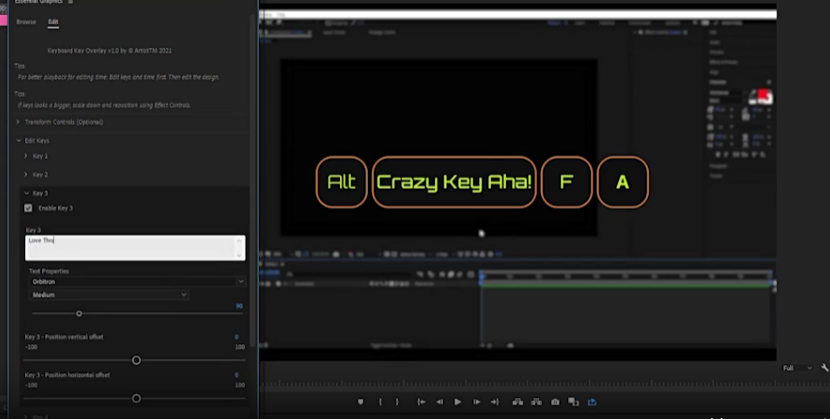Expand the Transform Controls (Optional) group
The width and height of the screenshot is (830, 419).
click(x=18, y=122)
